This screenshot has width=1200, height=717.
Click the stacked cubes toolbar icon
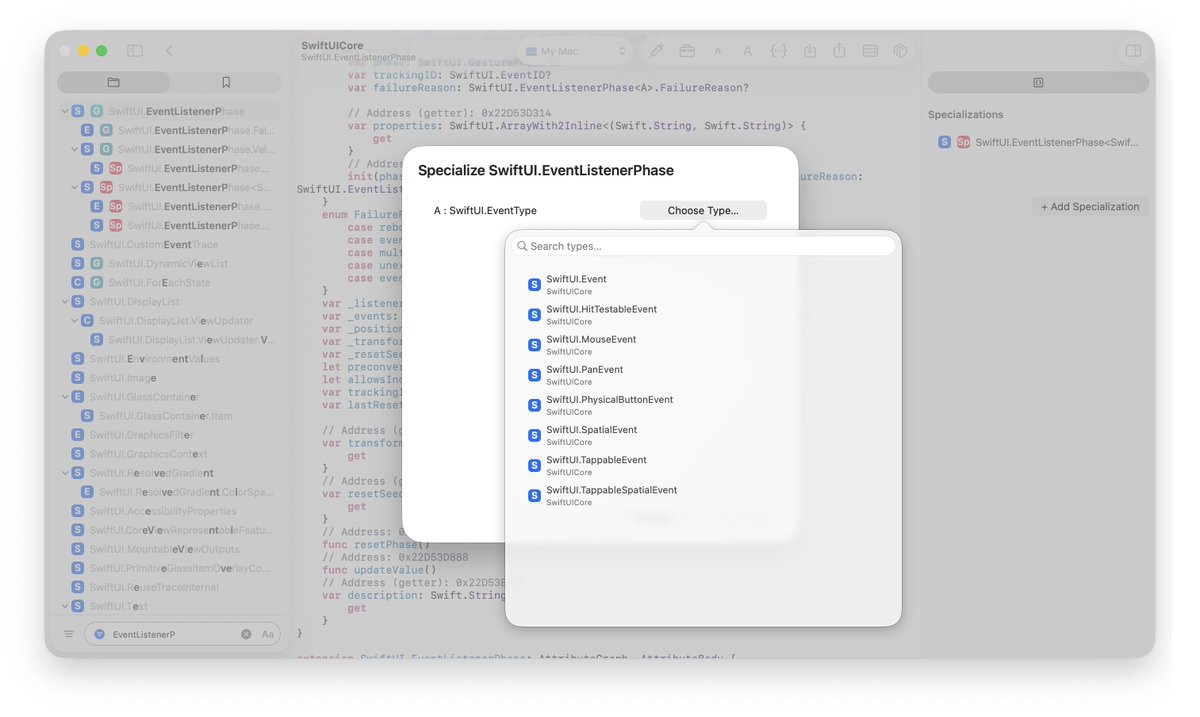tap(900, 50)
